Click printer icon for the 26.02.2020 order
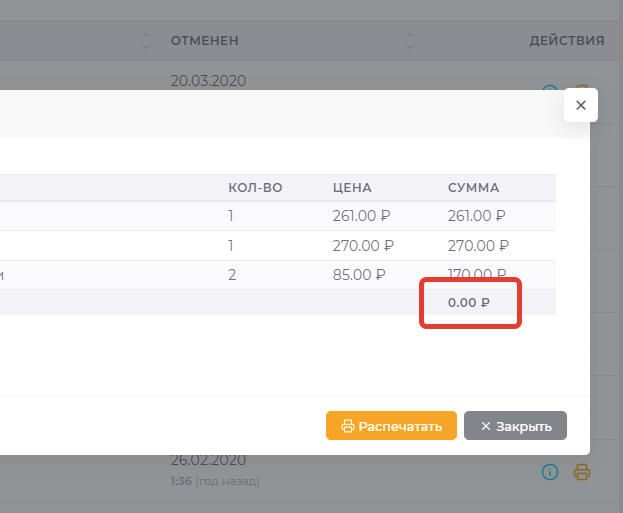Image resolution: width=623 pixels, height=513 pixels. [x=582, y=472]
